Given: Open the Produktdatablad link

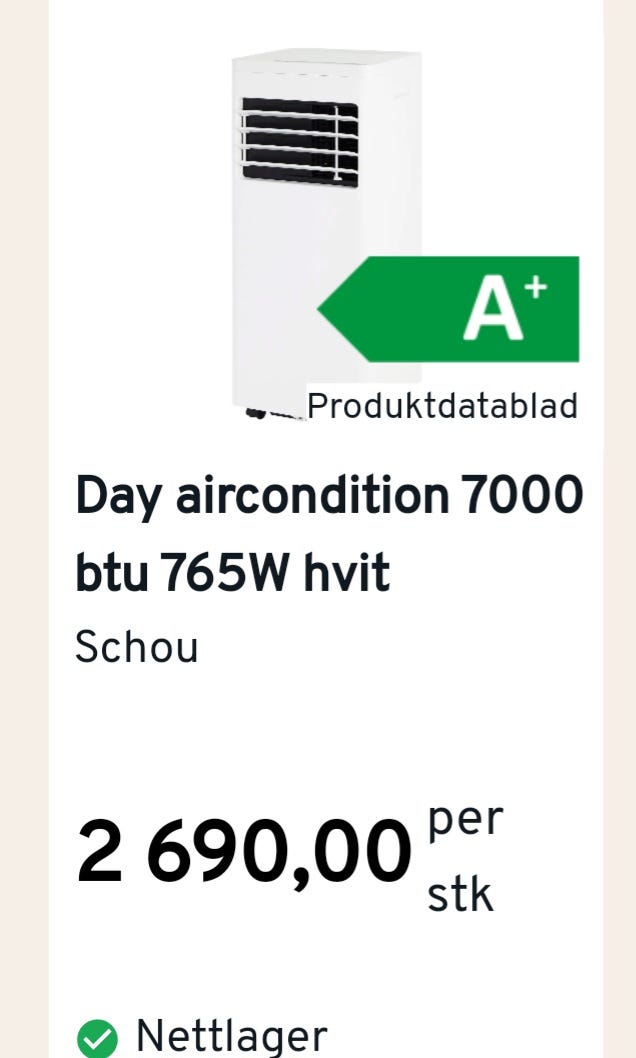Looking at the screenshot, I should (x=442, y=406).
